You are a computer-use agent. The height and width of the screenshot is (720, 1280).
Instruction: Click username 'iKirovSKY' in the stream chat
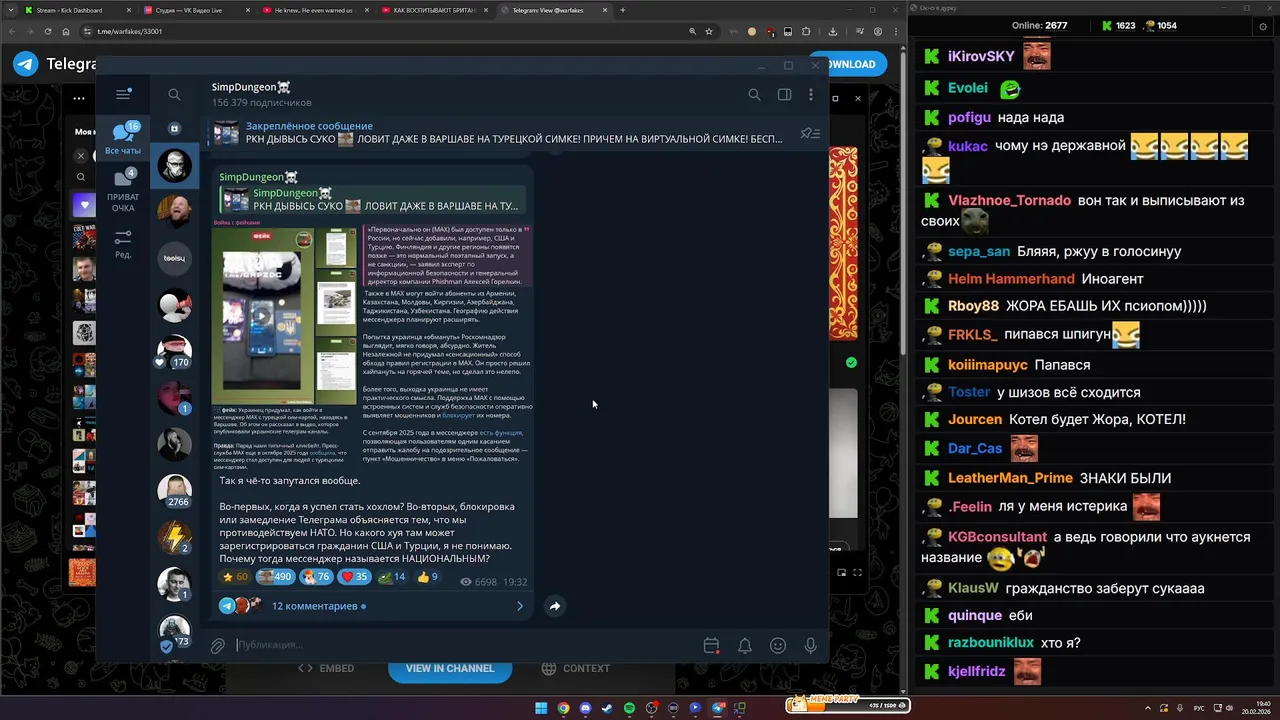tap(981, 56)
